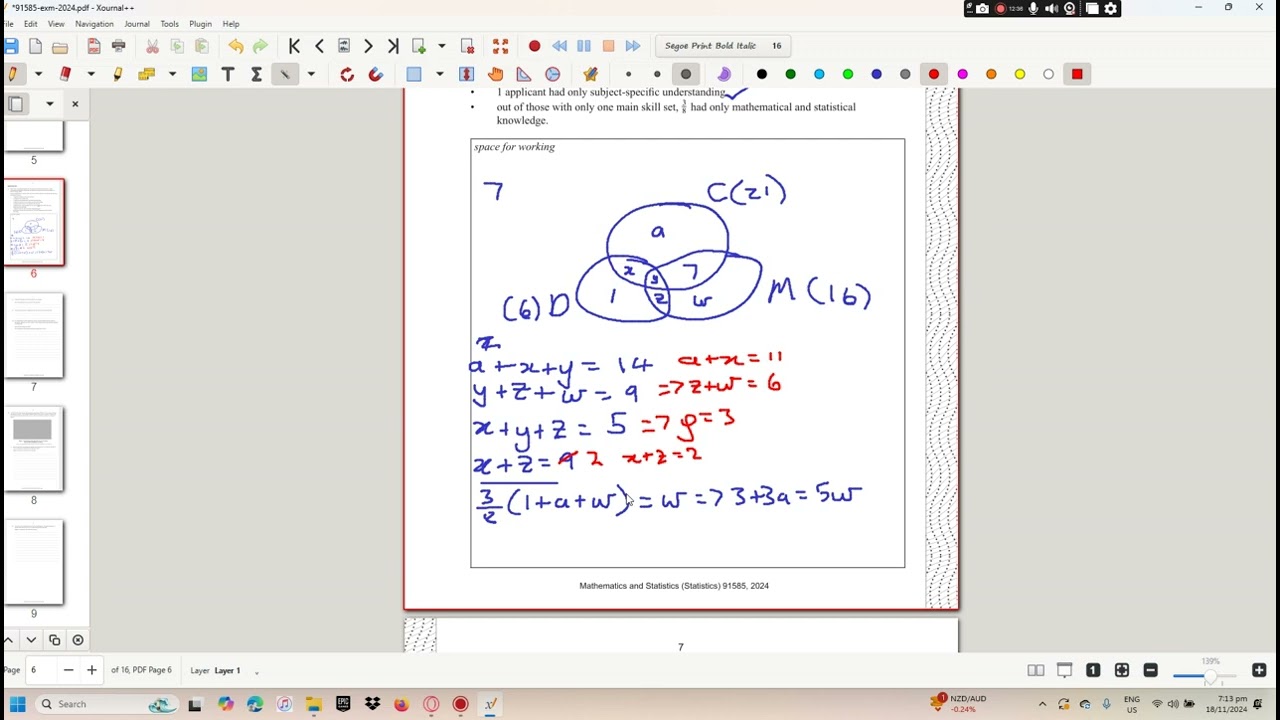
Task: Expand the Layer 1 selector dropdown
Action: click(x=257, y=671)
